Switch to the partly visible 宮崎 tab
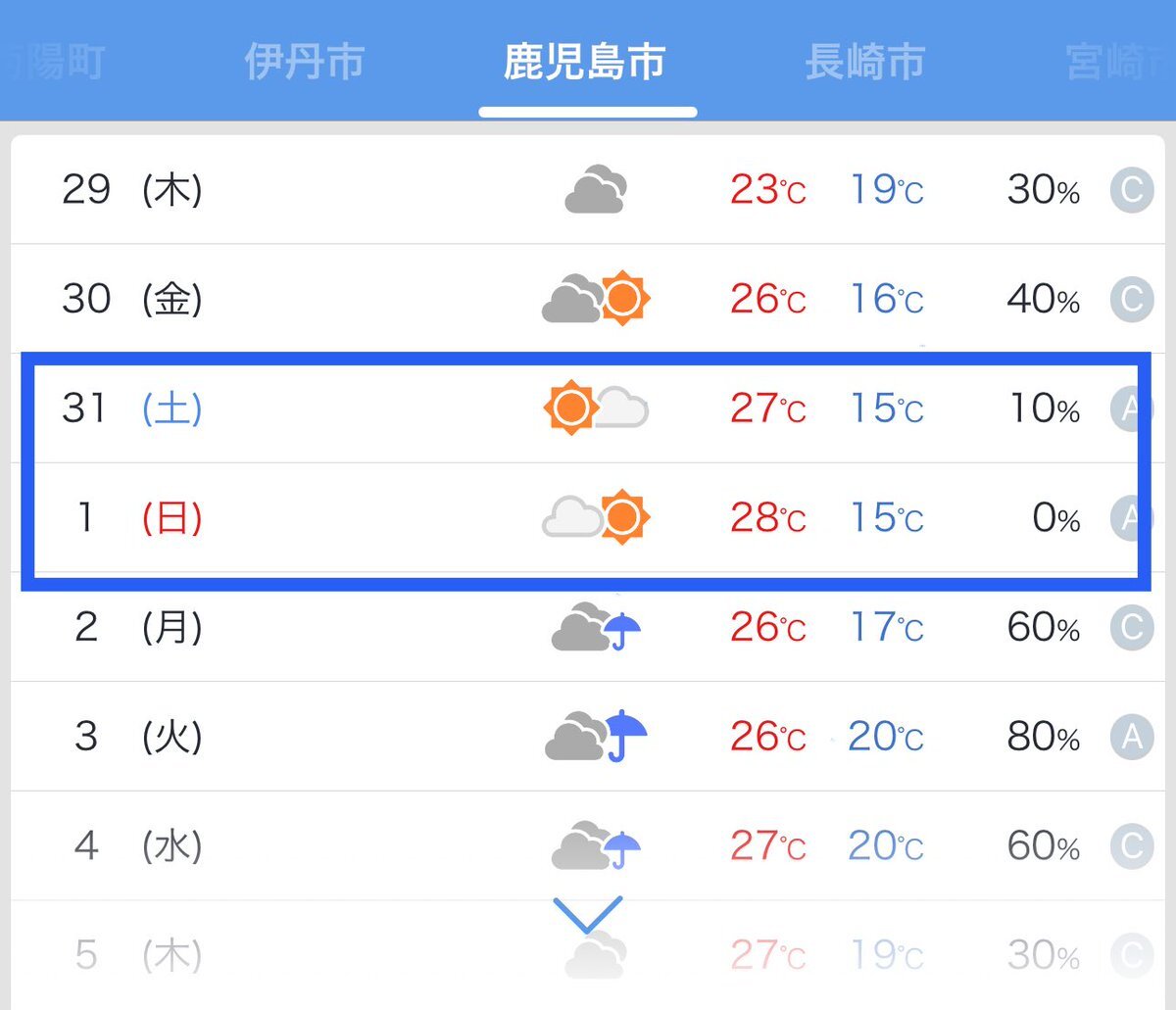 pyautogui.click(x=1119, y=63)
